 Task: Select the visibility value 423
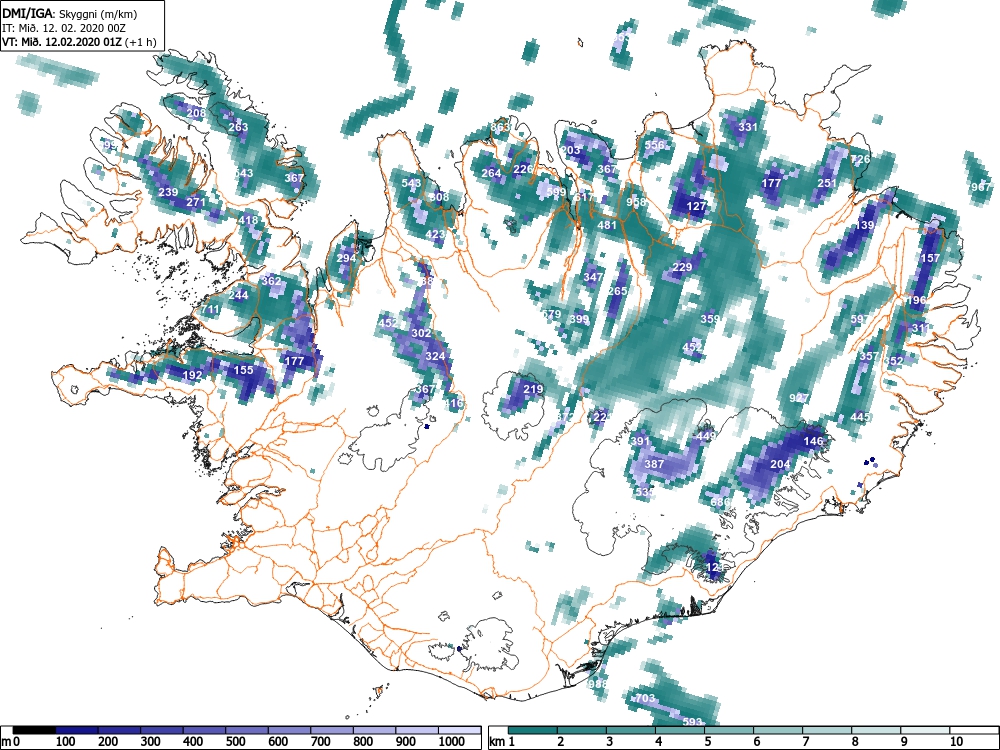pos(435,234)
